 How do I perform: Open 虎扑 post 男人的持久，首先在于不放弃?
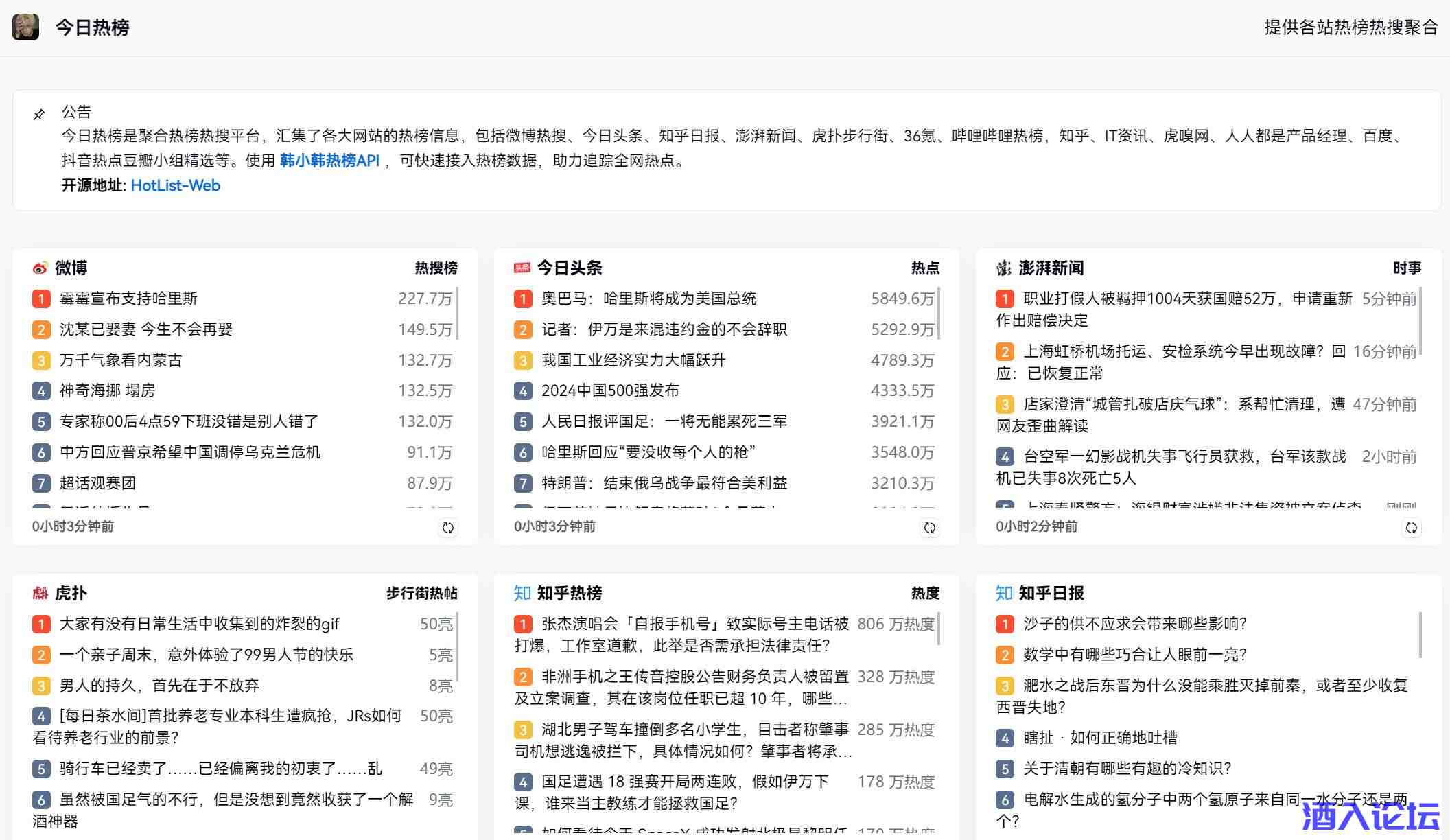159,685
